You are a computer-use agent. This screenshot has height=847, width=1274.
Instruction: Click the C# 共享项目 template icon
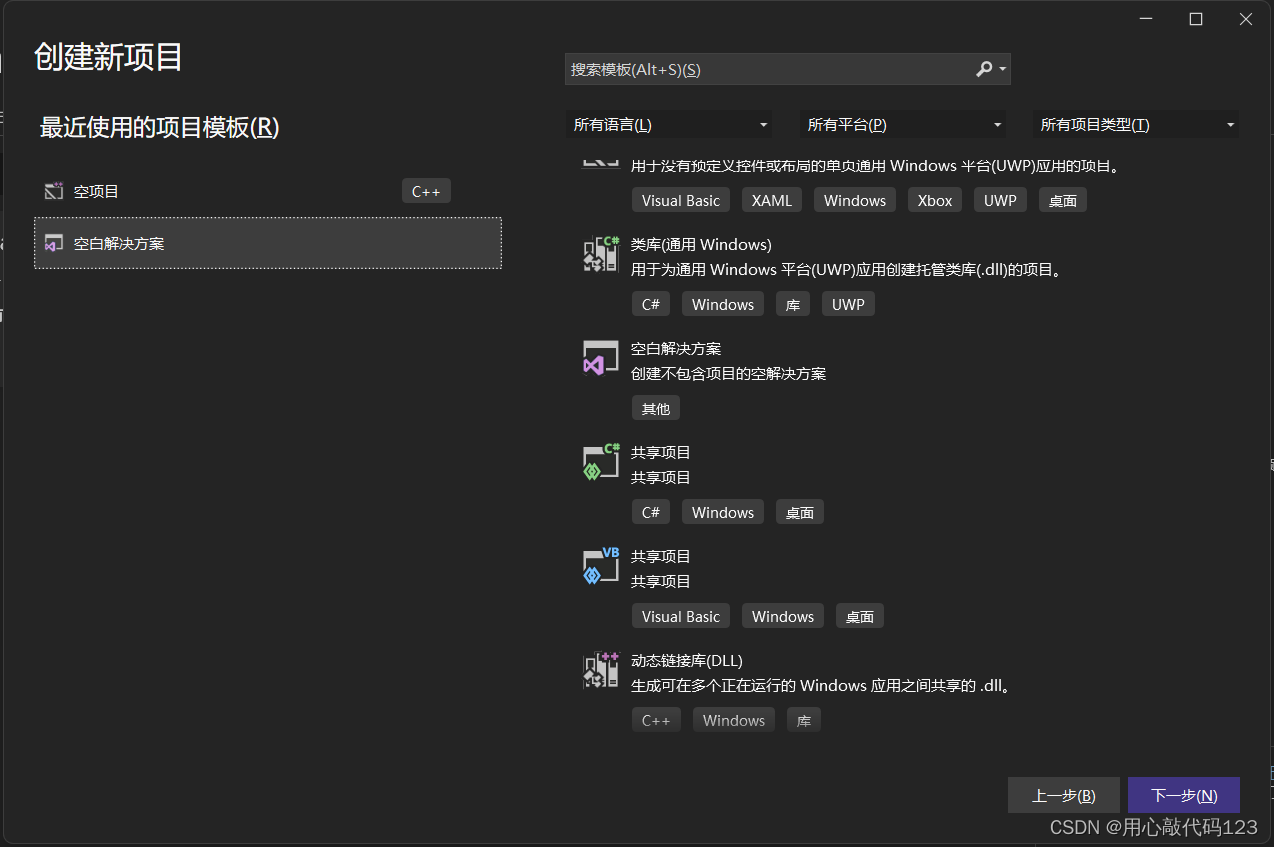tap(601, 463)
